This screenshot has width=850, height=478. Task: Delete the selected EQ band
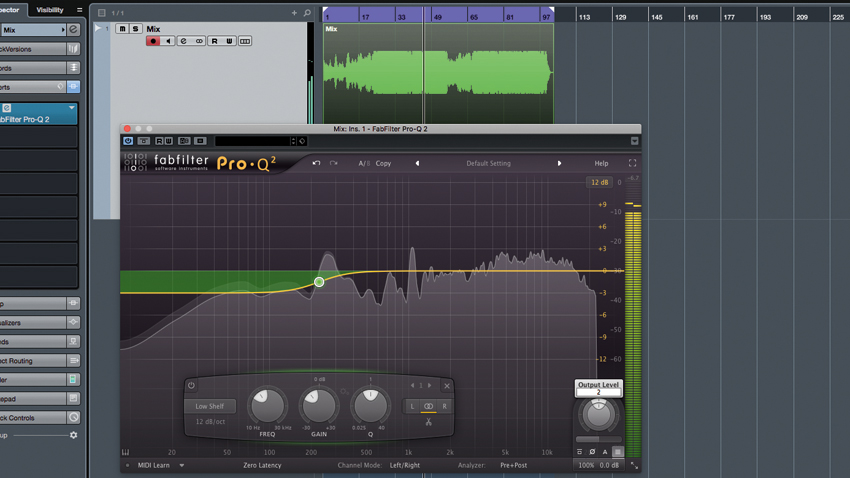tap(447, 386)
